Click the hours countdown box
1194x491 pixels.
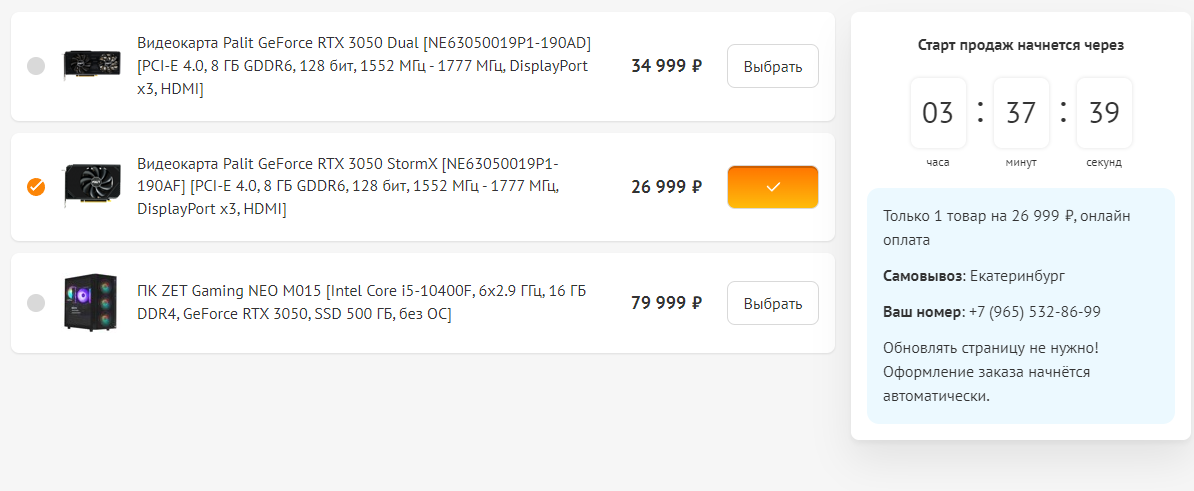[x=938, y=113]
